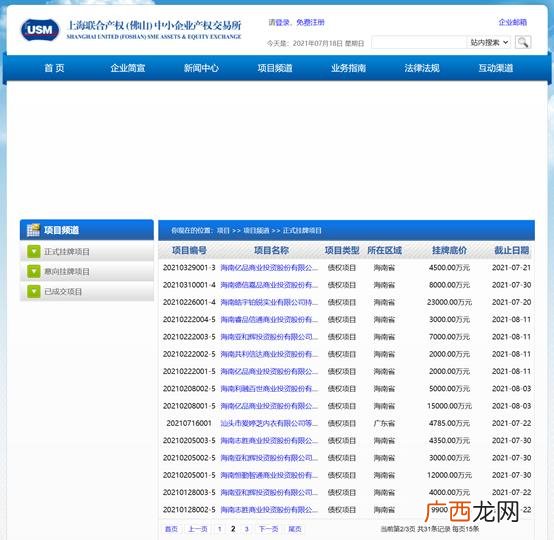Select 已成交项目 in sidebar

point(63,292)
